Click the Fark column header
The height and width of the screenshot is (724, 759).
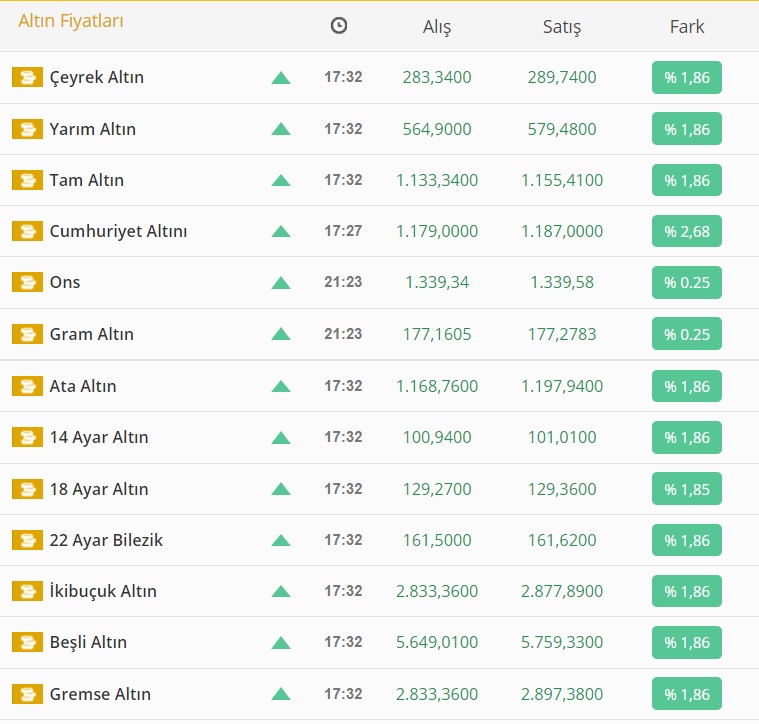[686, 27]
